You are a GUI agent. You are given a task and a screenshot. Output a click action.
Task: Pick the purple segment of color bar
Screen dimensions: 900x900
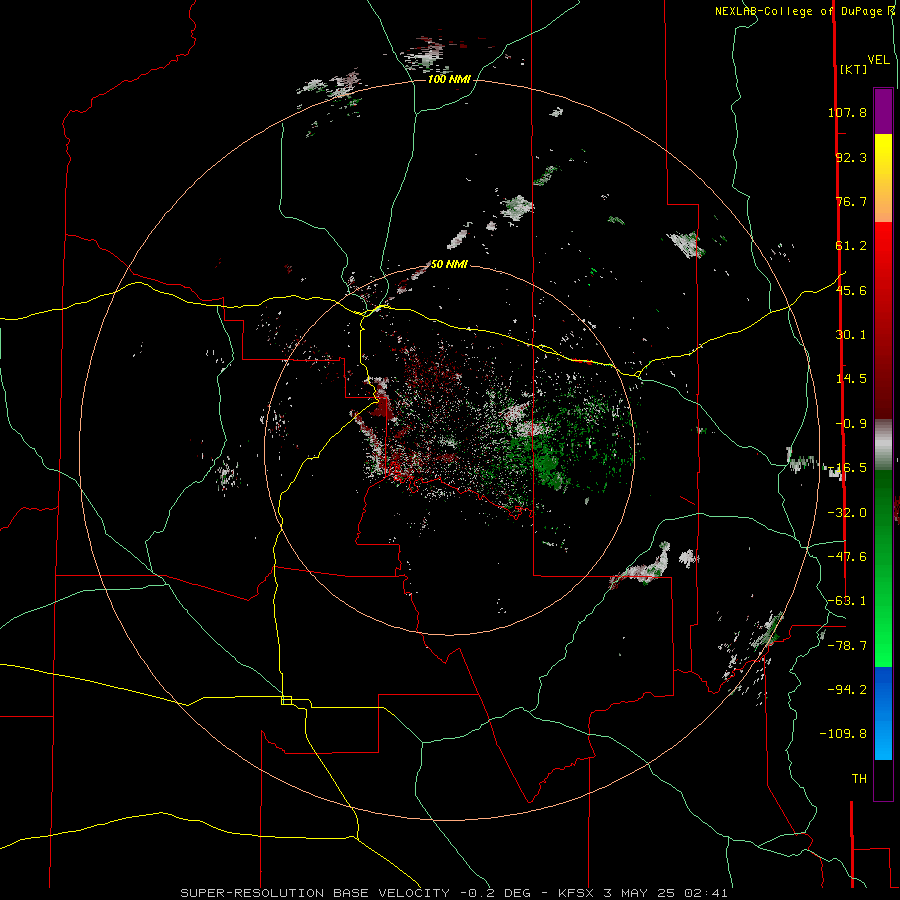coord(883,111)
